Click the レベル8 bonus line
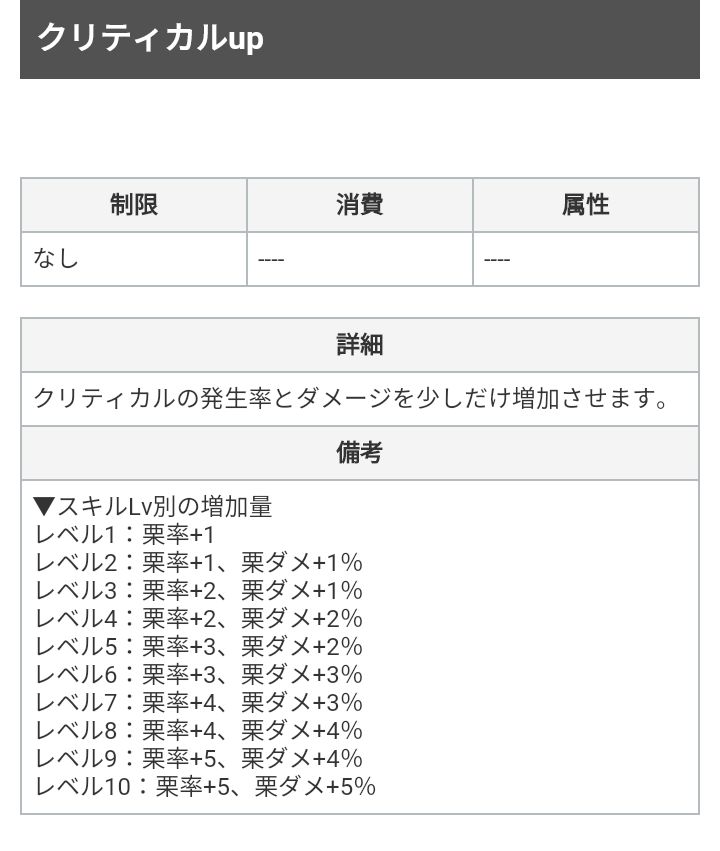This screenshot has height=851, width=720. (x=198, y=730)
